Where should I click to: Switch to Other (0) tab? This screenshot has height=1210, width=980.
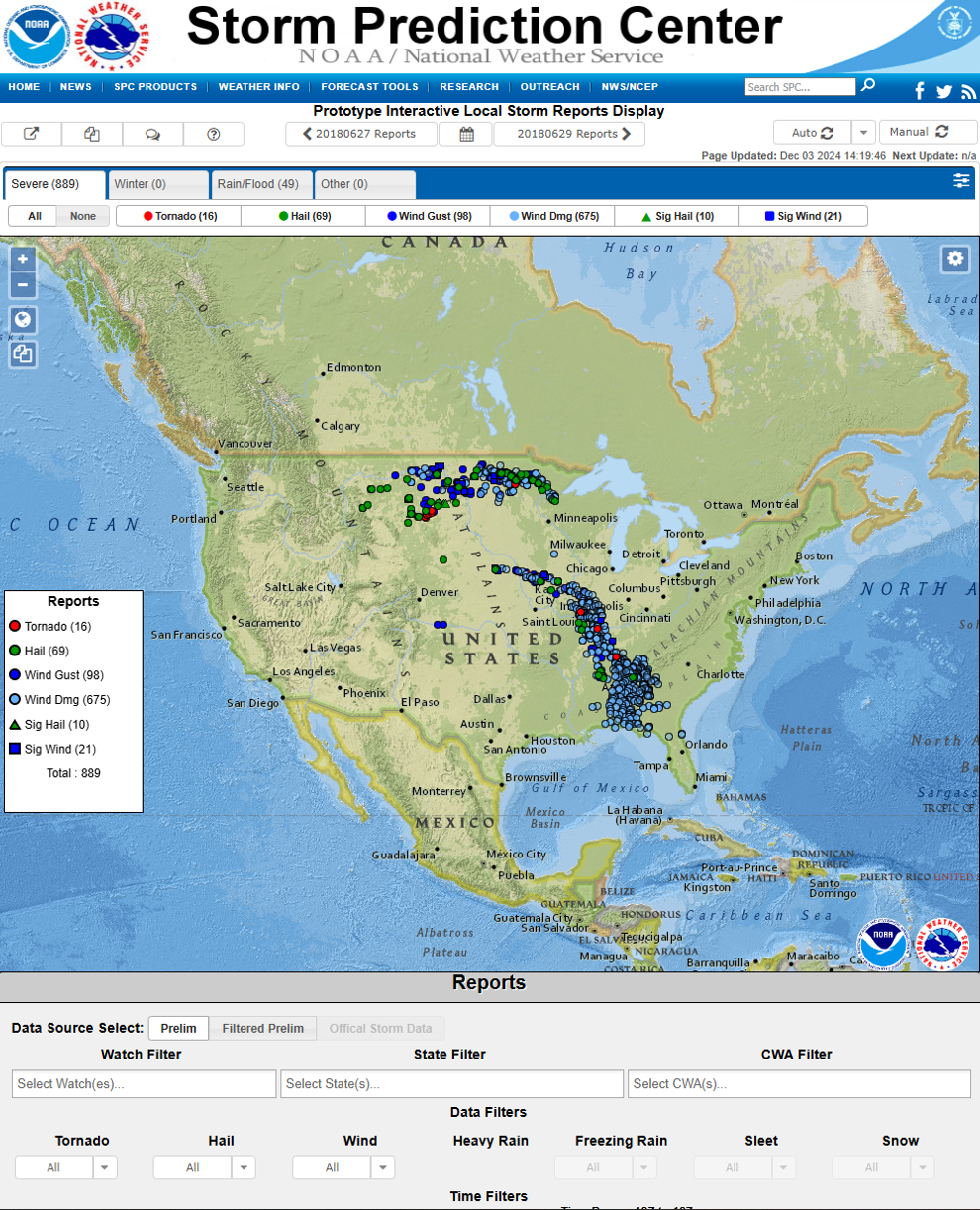(365, 184)
